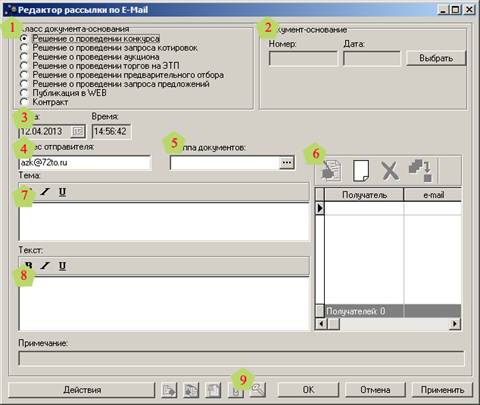Click the Получатель column header
480x405 pixels.
click(x=364, y=195)
